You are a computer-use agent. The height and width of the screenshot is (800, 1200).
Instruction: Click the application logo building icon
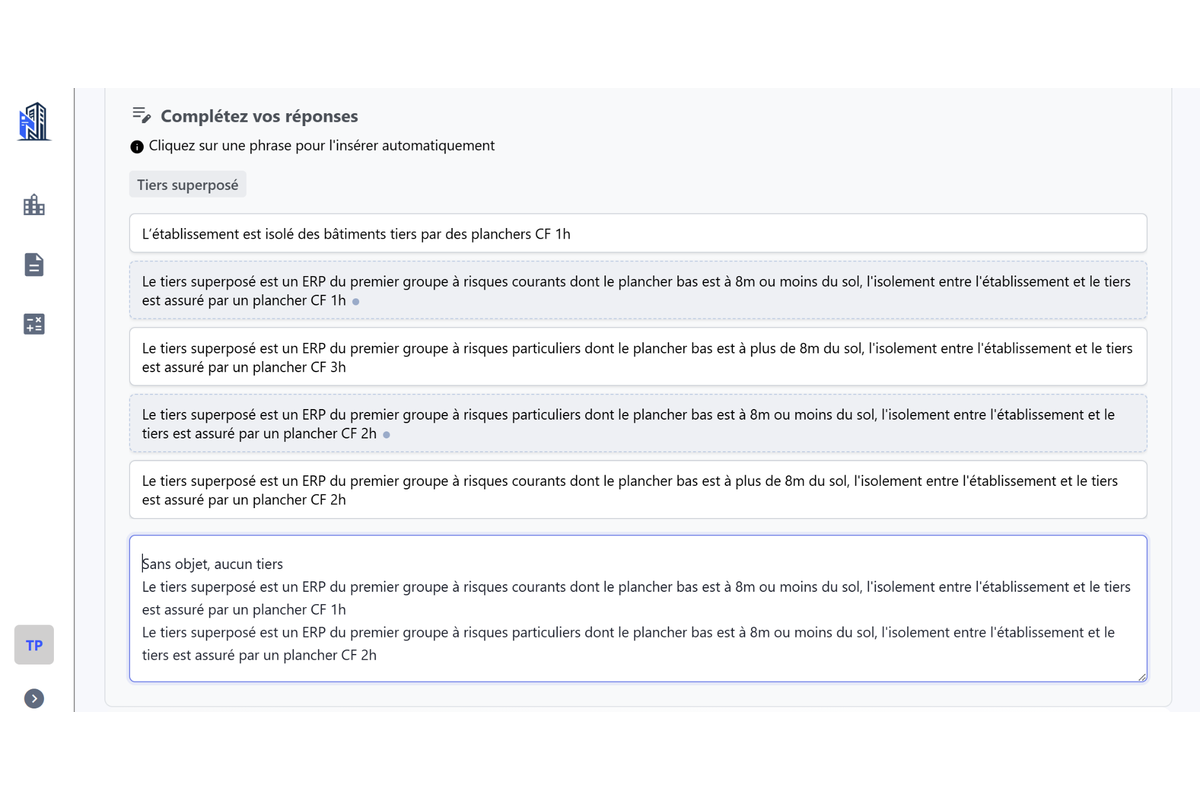point(33,121)
